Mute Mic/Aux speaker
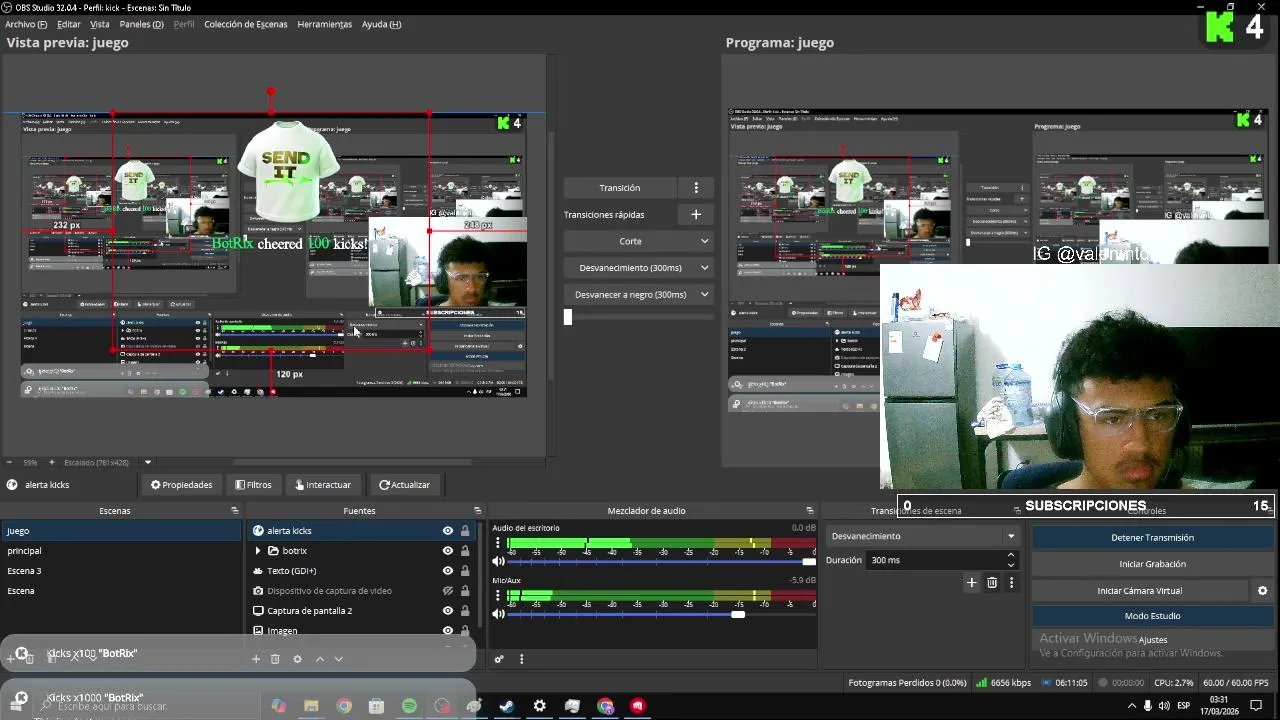 click(x=498, y=614)
